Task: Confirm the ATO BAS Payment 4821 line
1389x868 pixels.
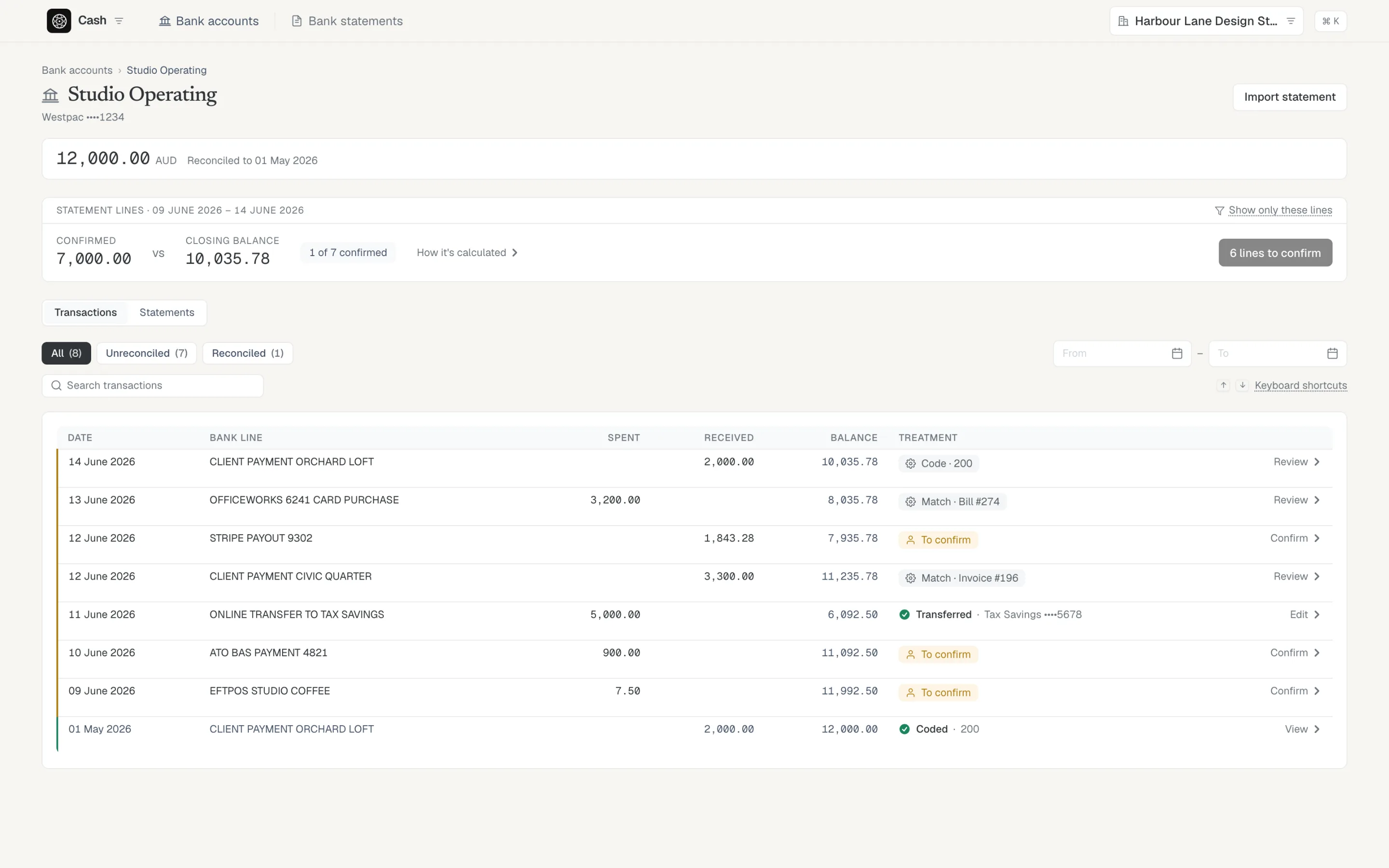Action: tap(1295, 653)
